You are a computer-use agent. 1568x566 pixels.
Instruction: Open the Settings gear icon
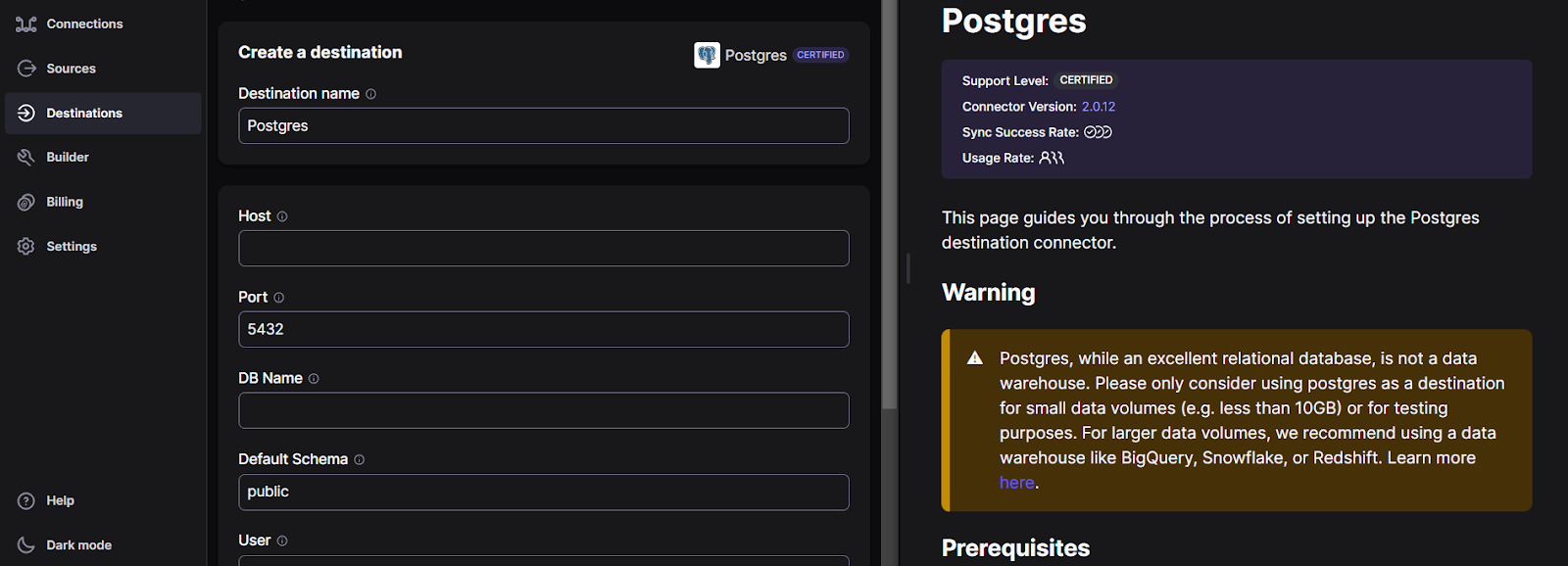(x=26, y=246)
